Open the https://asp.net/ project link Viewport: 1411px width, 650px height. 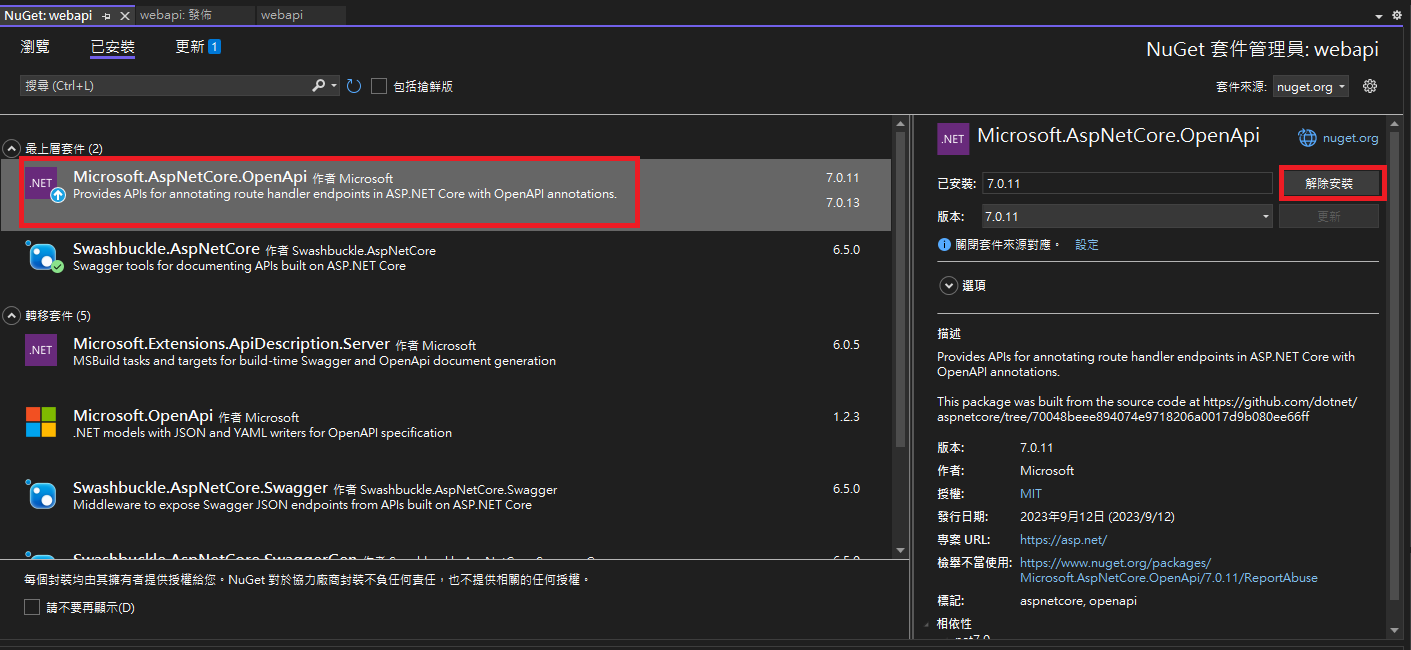1048,540
